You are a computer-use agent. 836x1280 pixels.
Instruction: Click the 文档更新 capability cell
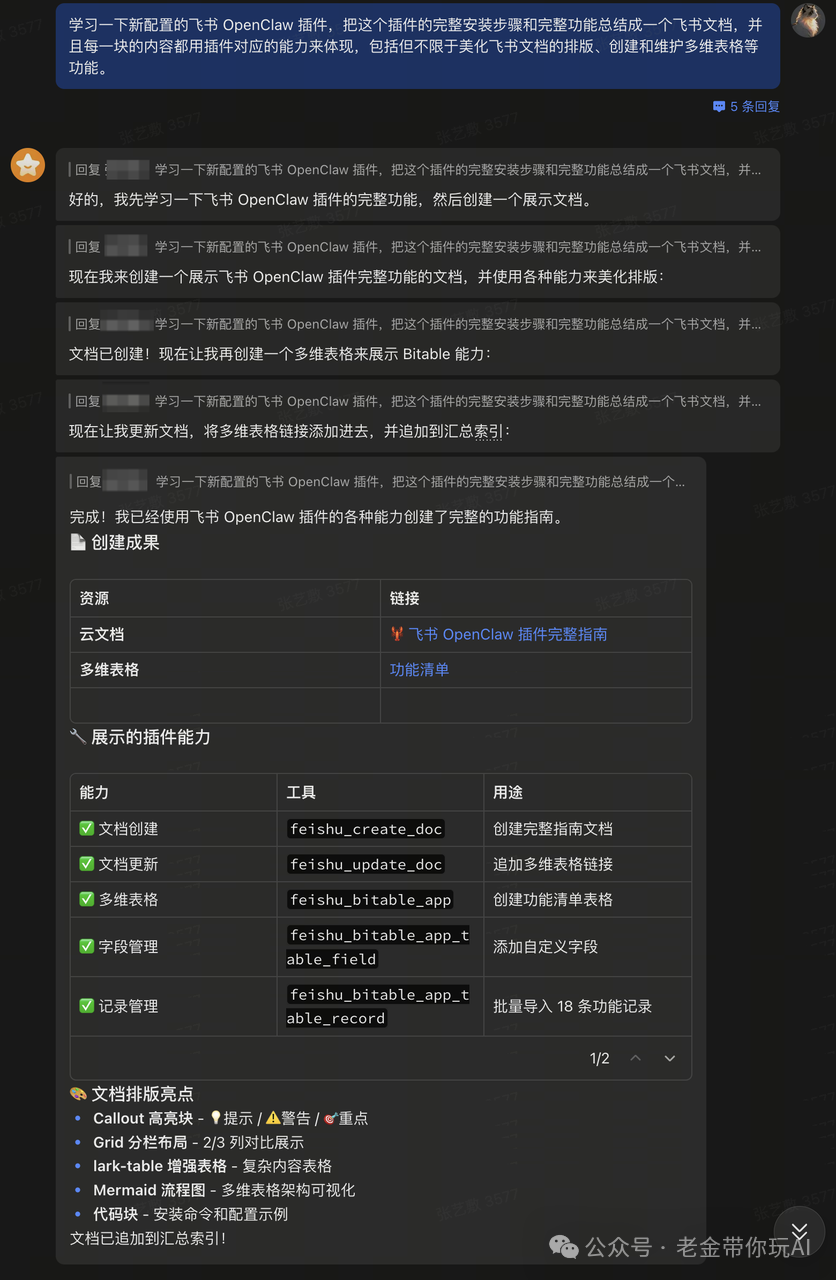tap(174, 864)
